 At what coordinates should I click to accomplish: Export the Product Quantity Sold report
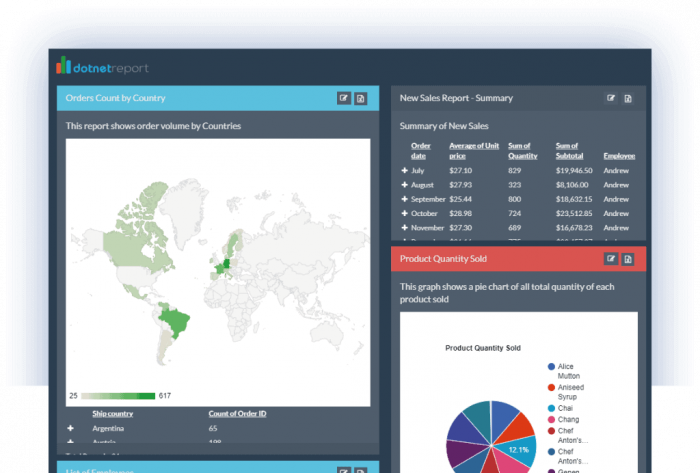pos(628,259)
